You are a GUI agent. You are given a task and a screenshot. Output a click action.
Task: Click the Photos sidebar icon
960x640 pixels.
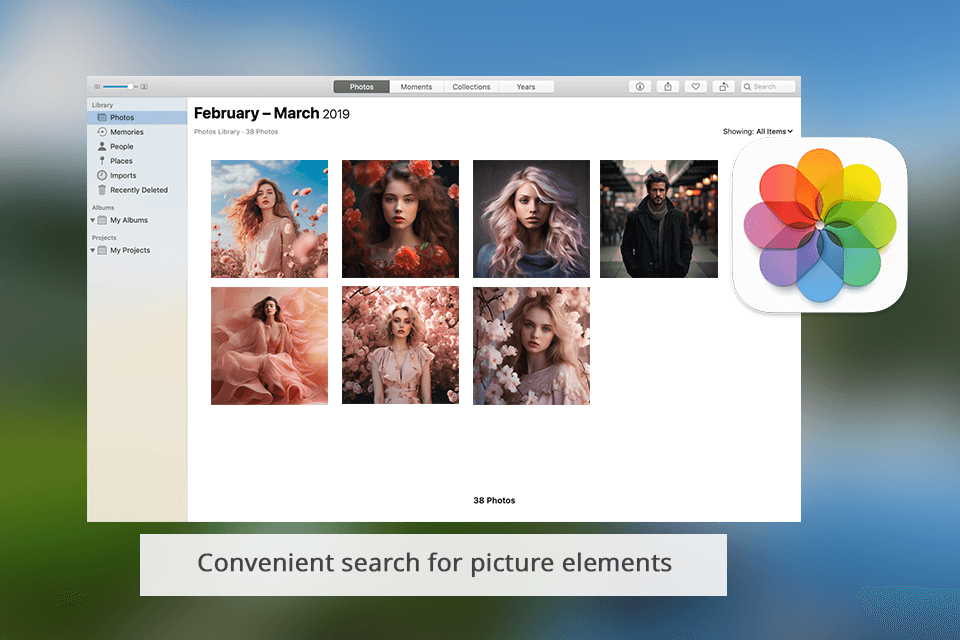(x=102, y=117)
